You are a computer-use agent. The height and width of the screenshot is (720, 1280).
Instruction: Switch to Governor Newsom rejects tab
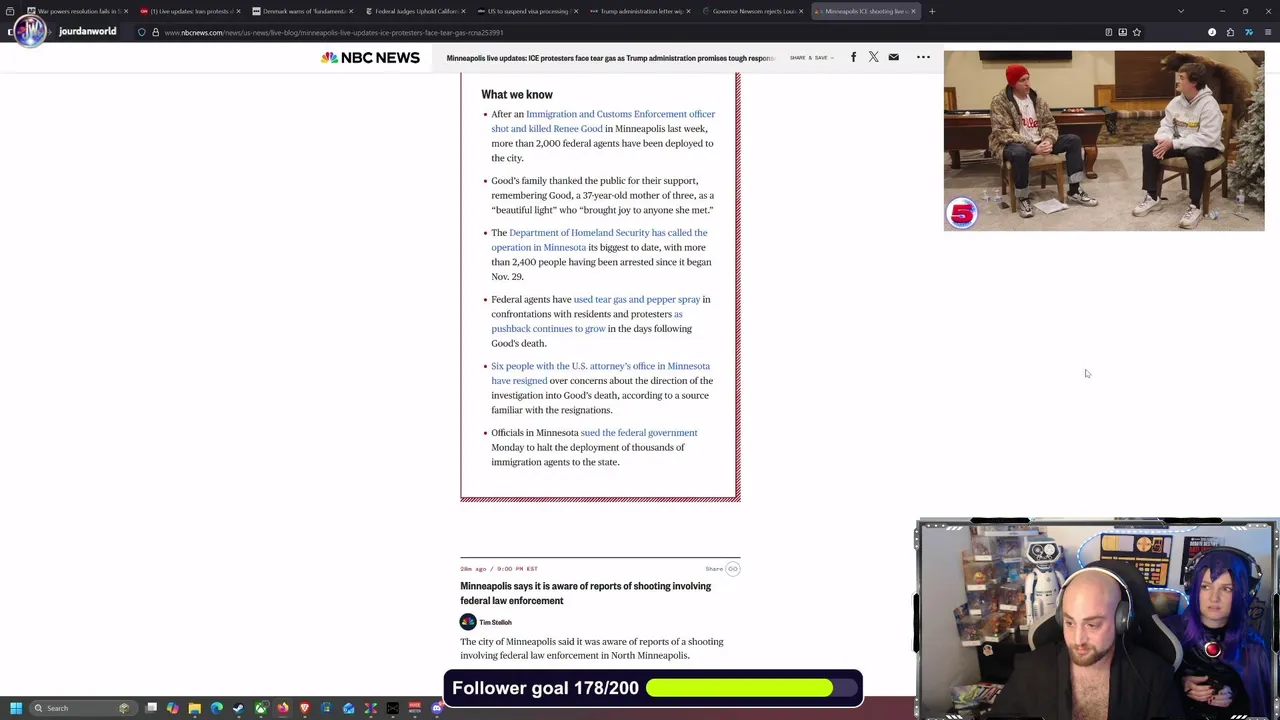point(752,11)
